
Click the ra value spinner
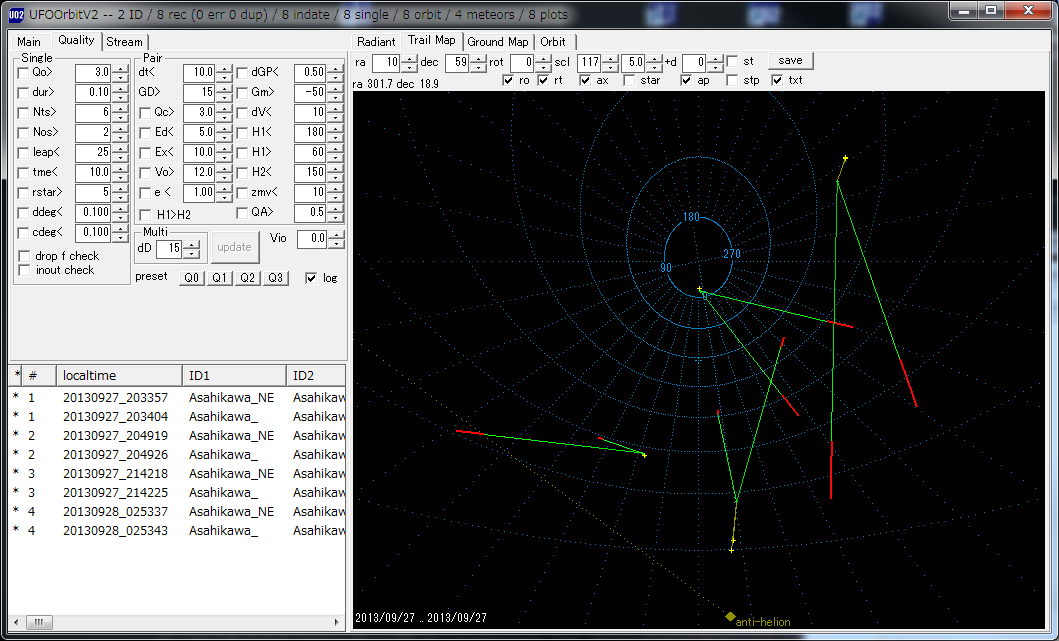tap(409, 63)
